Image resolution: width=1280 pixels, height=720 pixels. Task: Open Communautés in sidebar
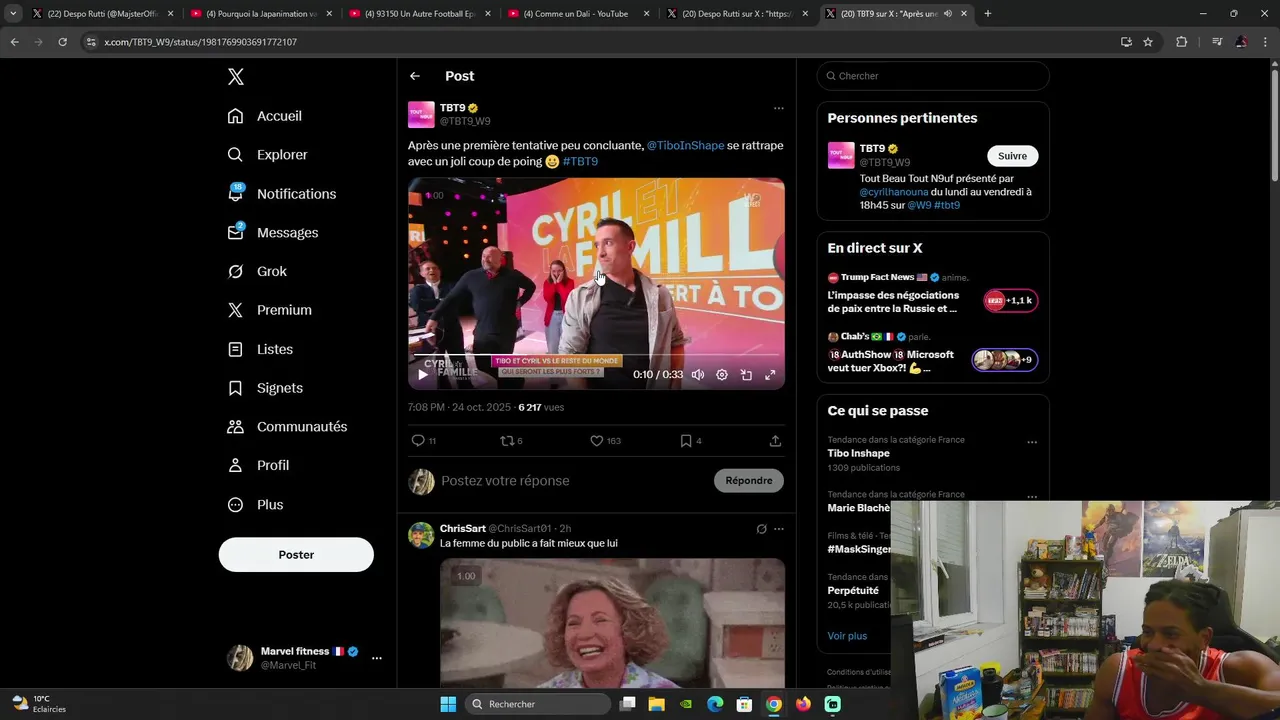[287, 427]
